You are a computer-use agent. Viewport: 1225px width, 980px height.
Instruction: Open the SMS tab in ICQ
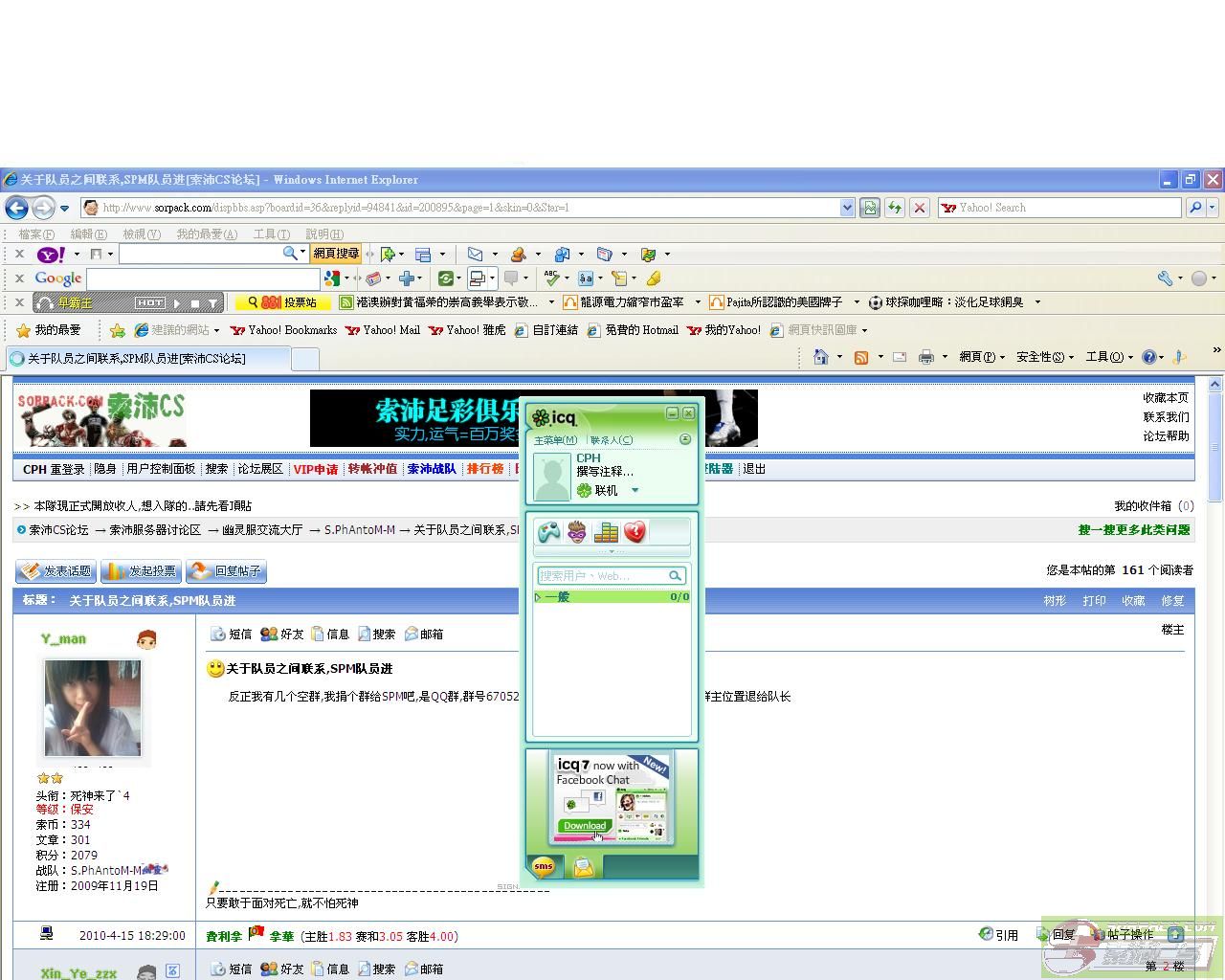pyautogui.click(x=544, y=866)
